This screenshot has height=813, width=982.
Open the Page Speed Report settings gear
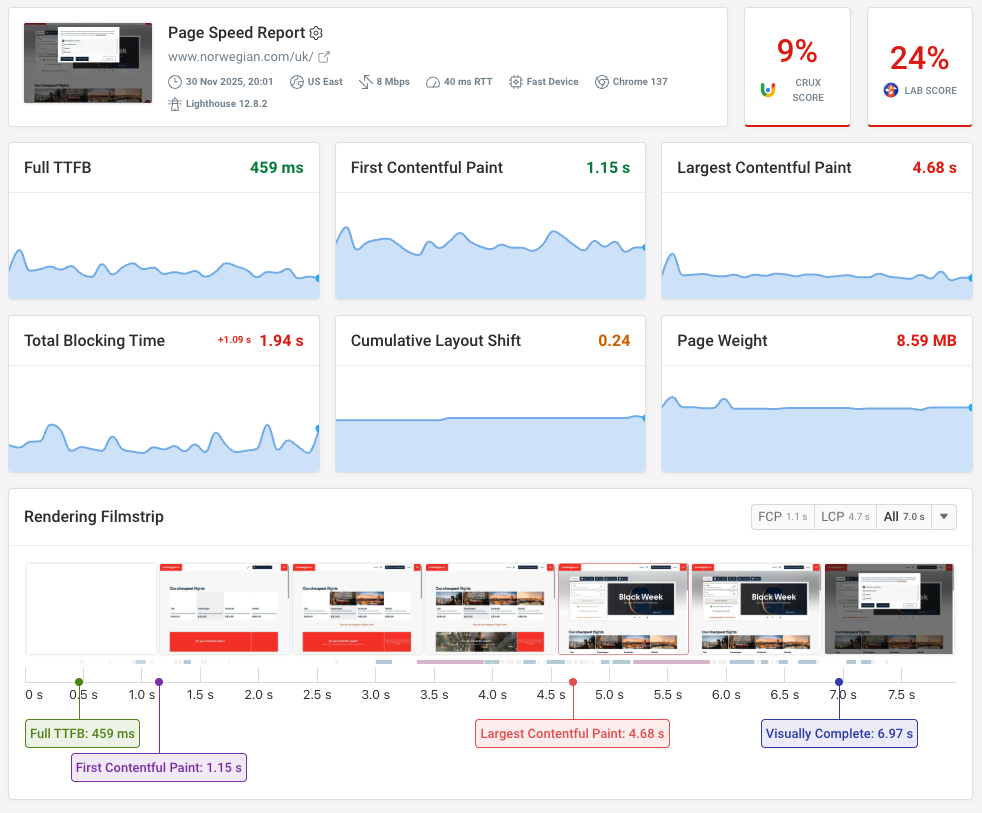point(316,33)
